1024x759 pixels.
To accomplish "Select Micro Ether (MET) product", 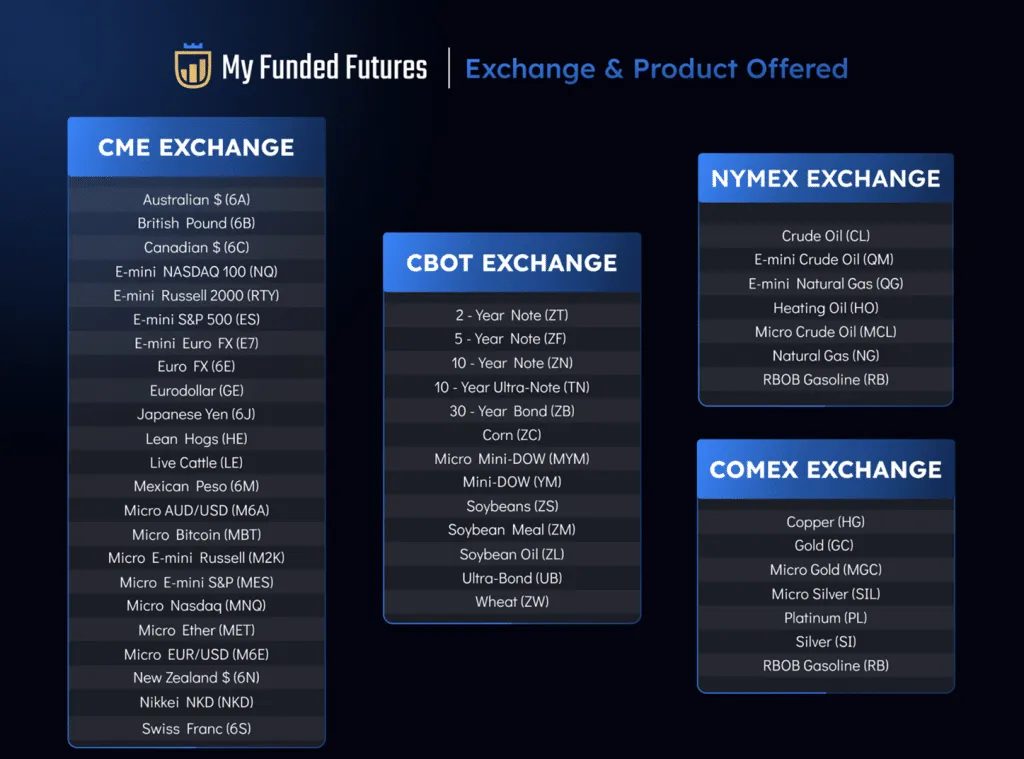I will pos(196,630).
